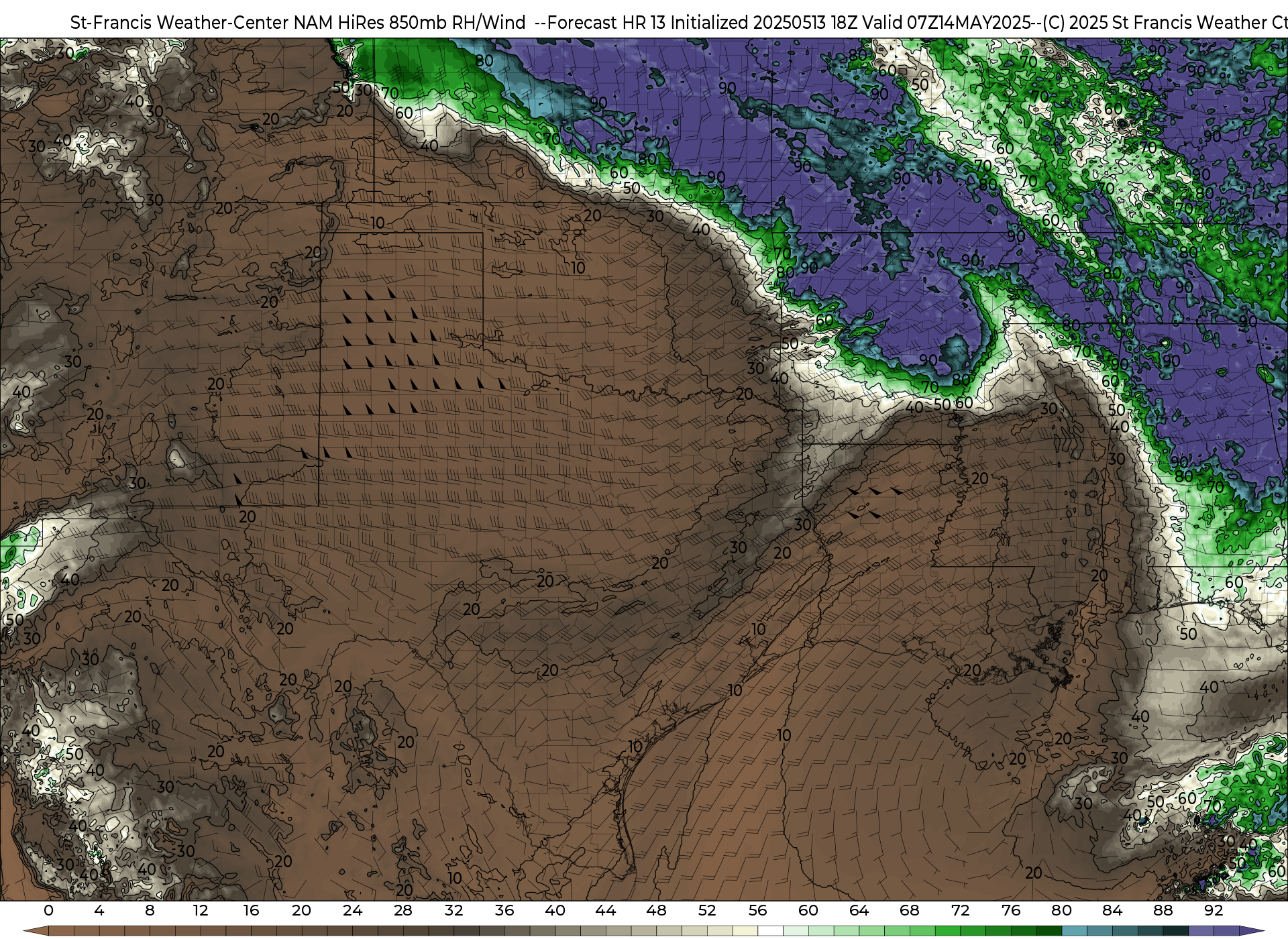Click the '80' tick label on the color scale

point(1061,910)
